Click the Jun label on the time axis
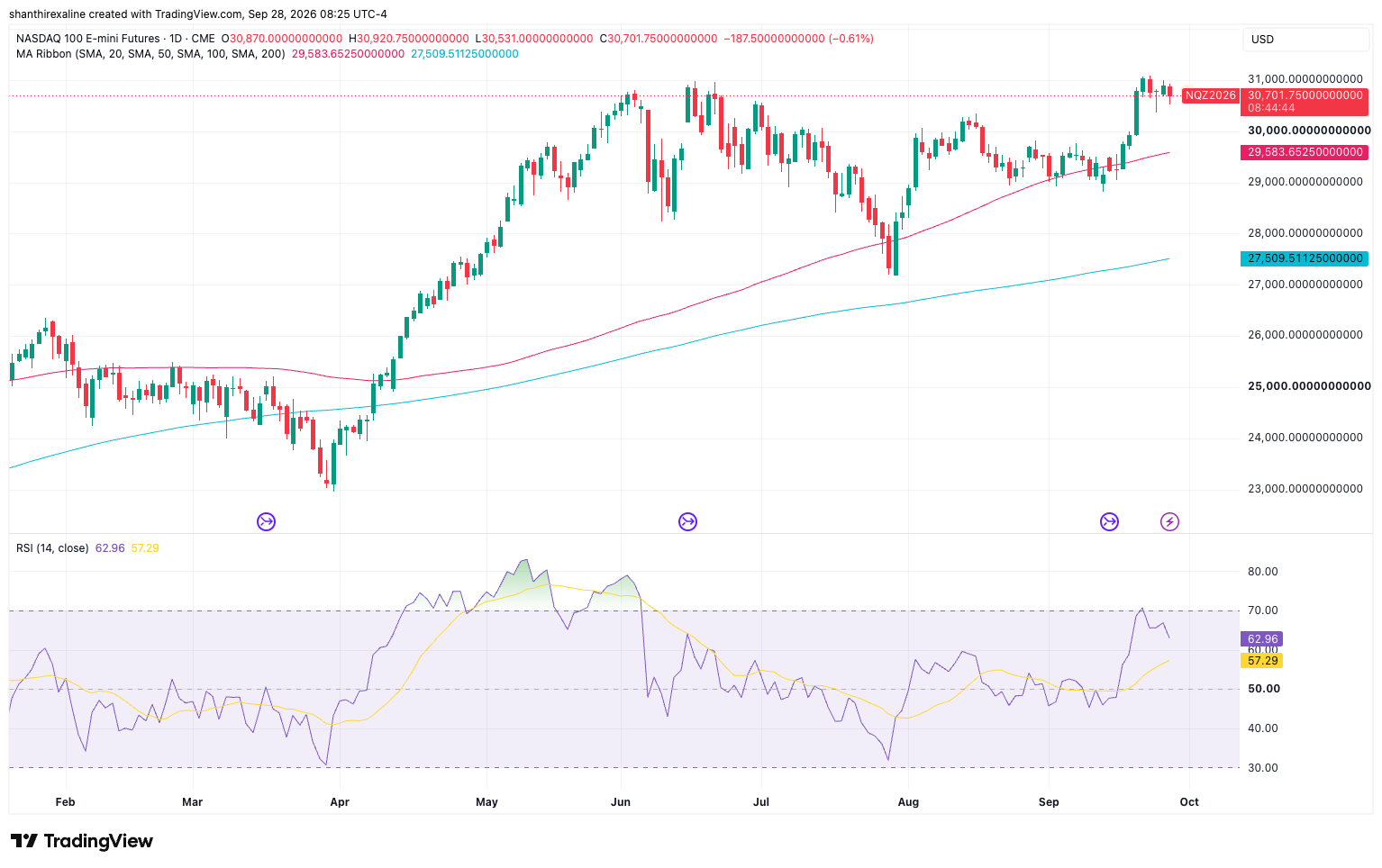This screenshot has width=1382, height=868. [x=621, y=802]
